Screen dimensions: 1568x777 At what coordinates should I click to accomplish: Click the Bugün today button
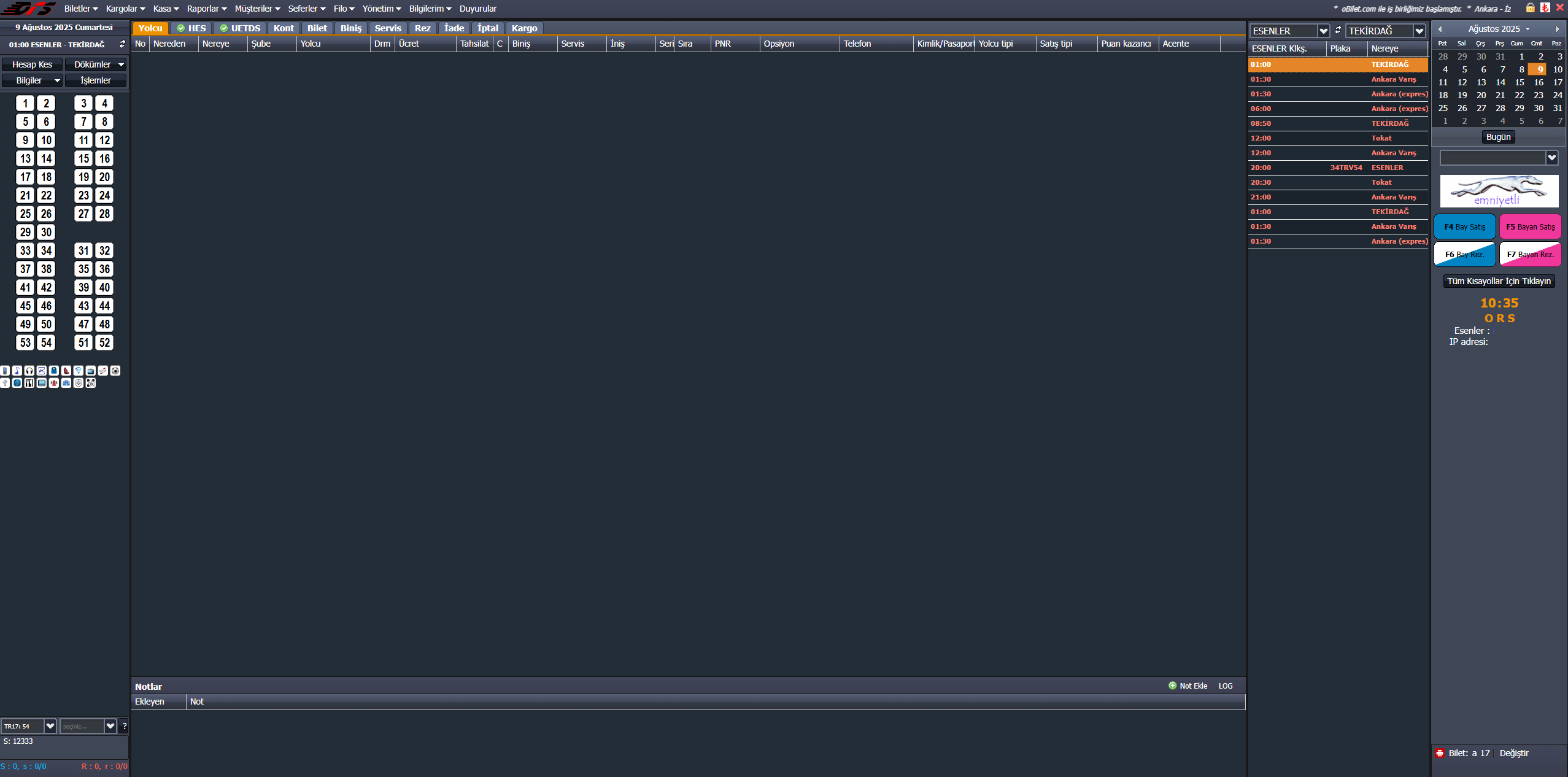(x=1498, y=137)
